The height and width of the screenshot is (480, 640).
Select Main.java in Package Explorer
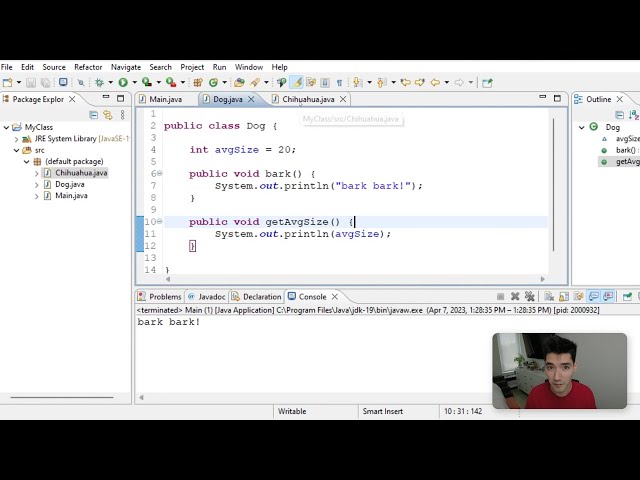[x=71, y=196]
